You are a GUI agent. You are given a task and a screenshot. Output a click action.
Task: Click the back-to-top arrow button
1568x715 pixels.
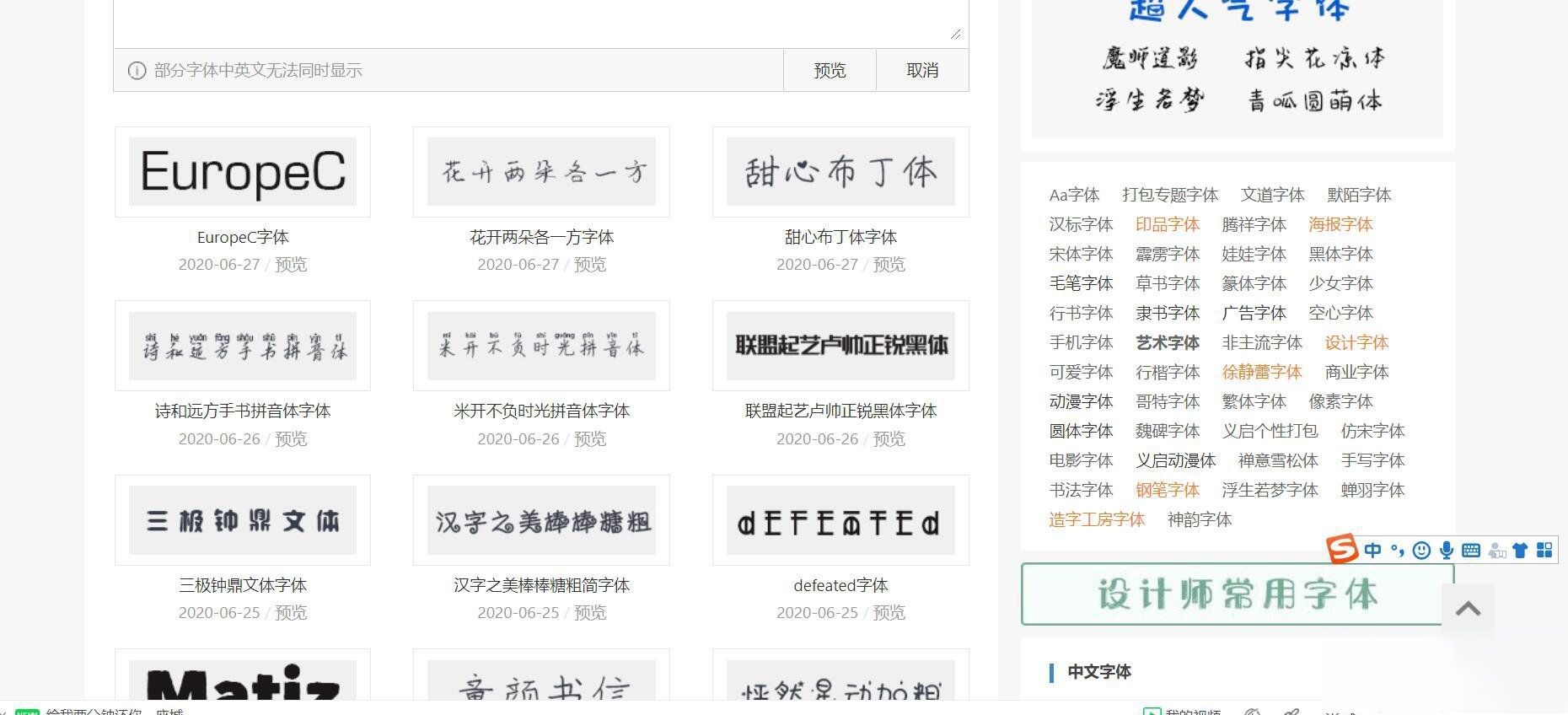[1468, 610]
